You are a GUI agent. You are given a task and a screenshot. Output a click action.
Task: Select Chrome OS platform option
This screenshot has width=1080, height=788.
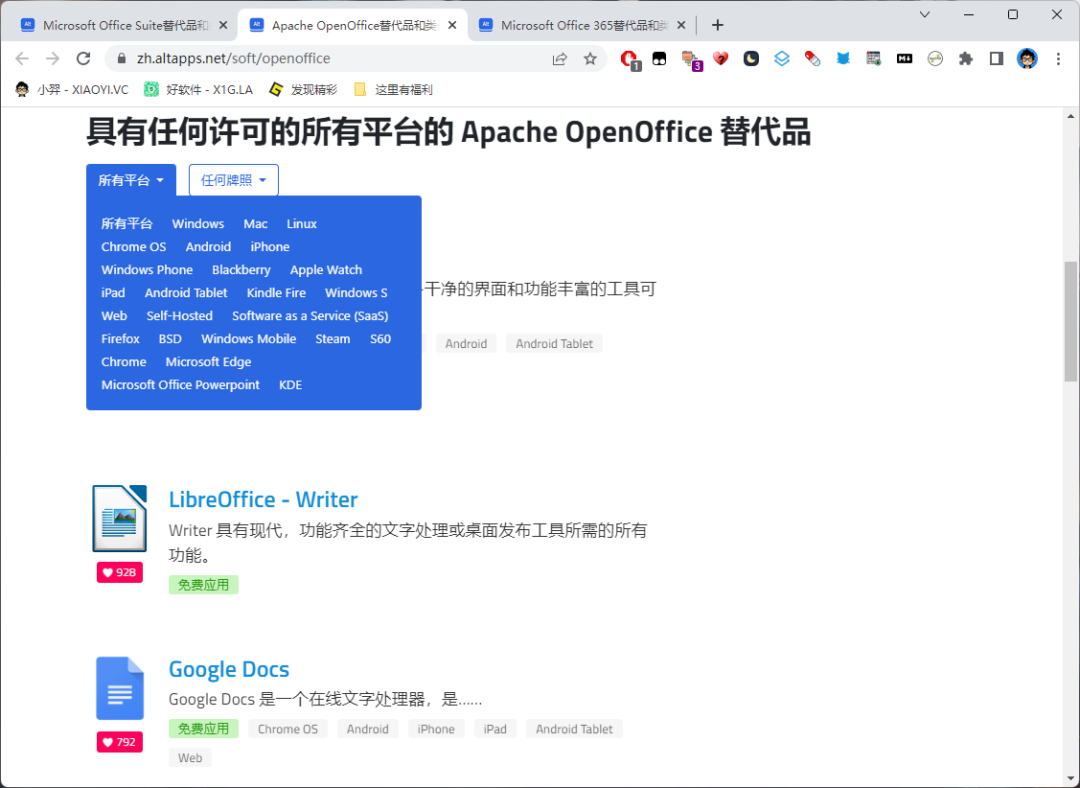[x=134, y=247]
